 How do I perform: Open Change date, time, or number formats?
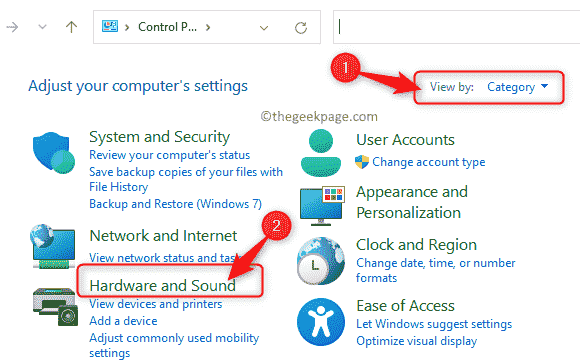coord(435,270)
